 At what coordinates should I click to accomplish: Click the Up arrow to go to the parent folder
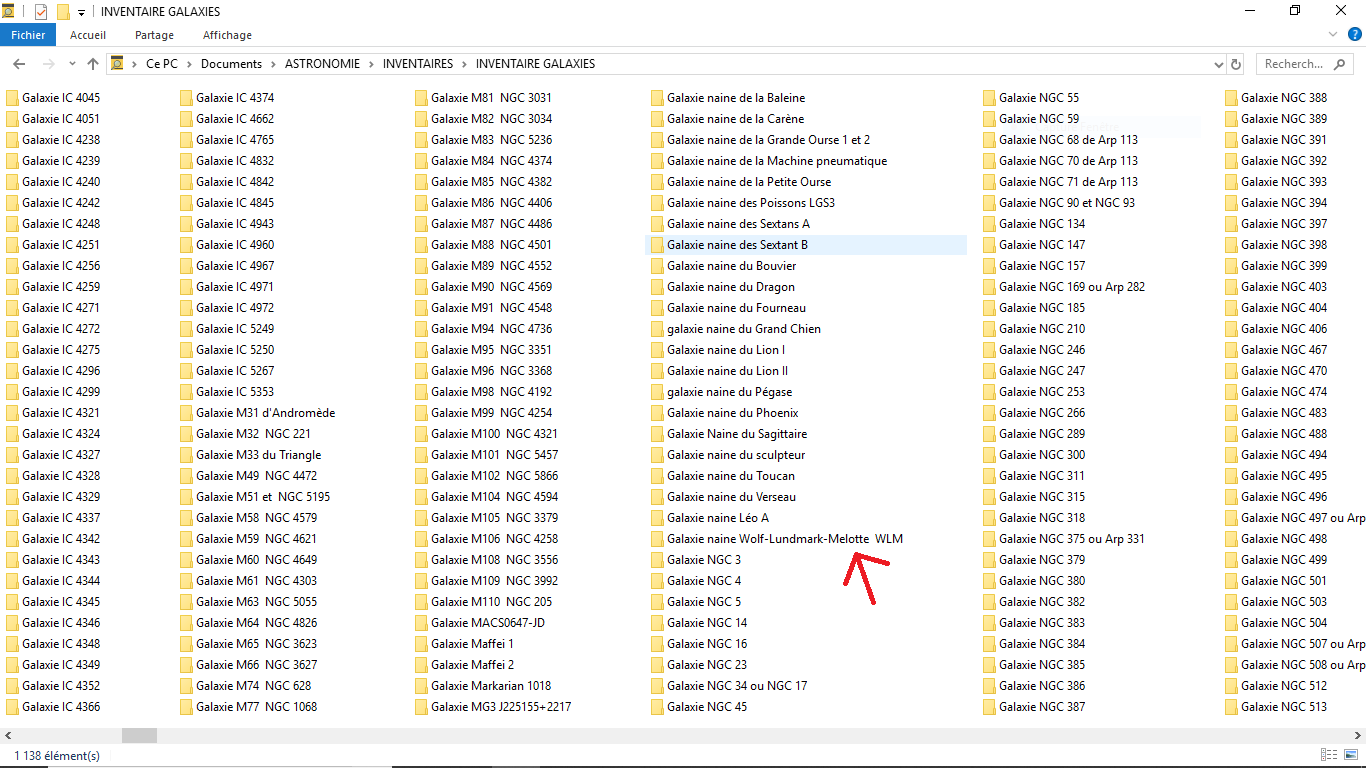93,64
